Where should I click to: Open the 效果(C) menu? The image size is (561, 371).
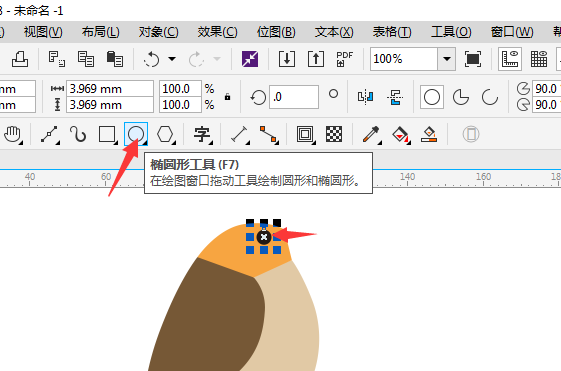click(217, 32)
